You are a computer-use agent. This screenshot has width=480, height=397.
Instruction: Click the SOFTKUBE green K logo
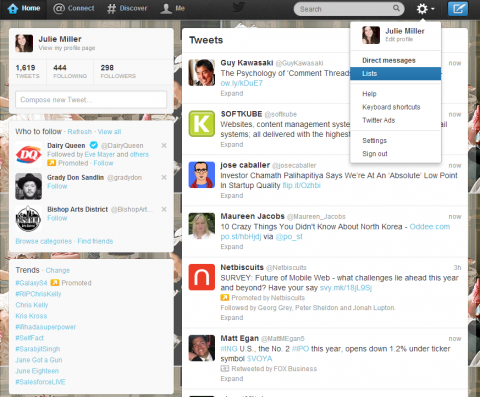[x=202, y=124]
